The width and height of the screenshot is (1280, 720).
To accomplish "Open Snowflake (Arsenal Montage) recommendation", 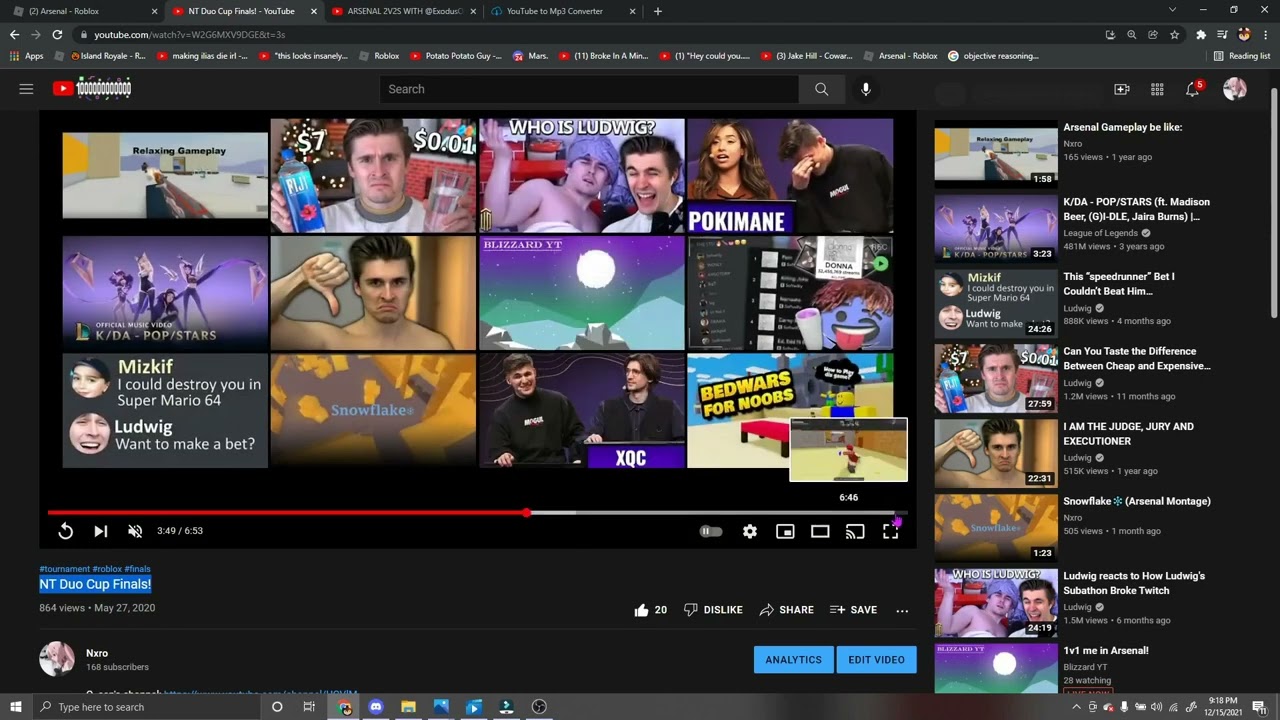I will click(1137, 501).
